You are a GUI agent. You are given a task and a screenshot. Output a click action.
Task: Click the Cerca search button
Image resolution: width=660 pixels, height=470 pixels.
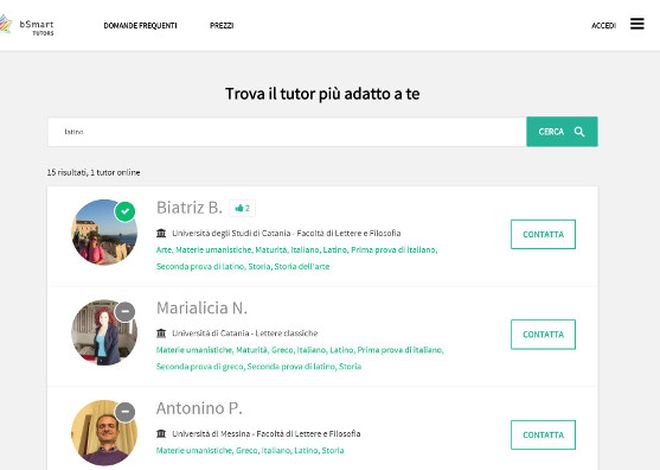point(562,132)
